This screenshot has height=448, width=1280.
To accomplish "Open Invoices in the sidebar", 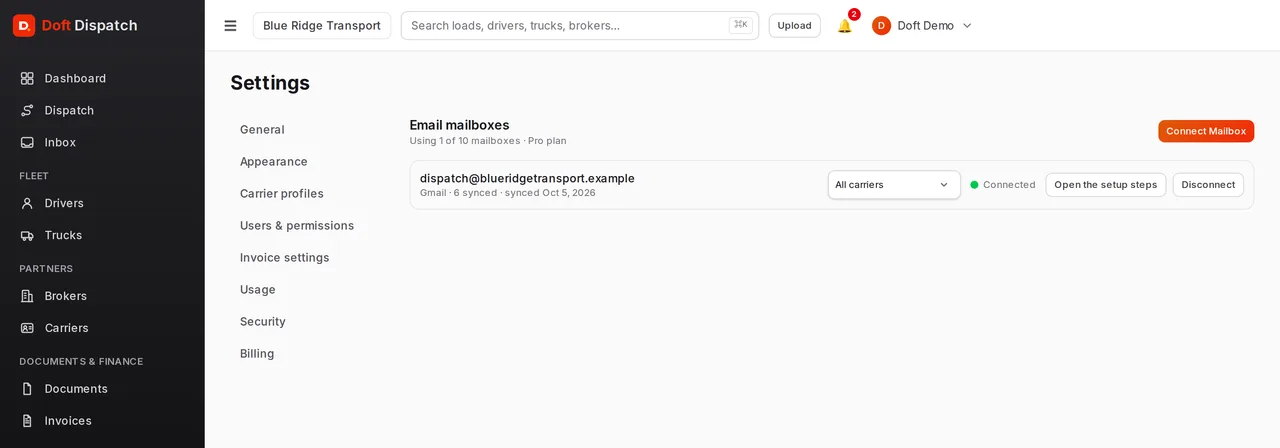I will coord(68,421).
